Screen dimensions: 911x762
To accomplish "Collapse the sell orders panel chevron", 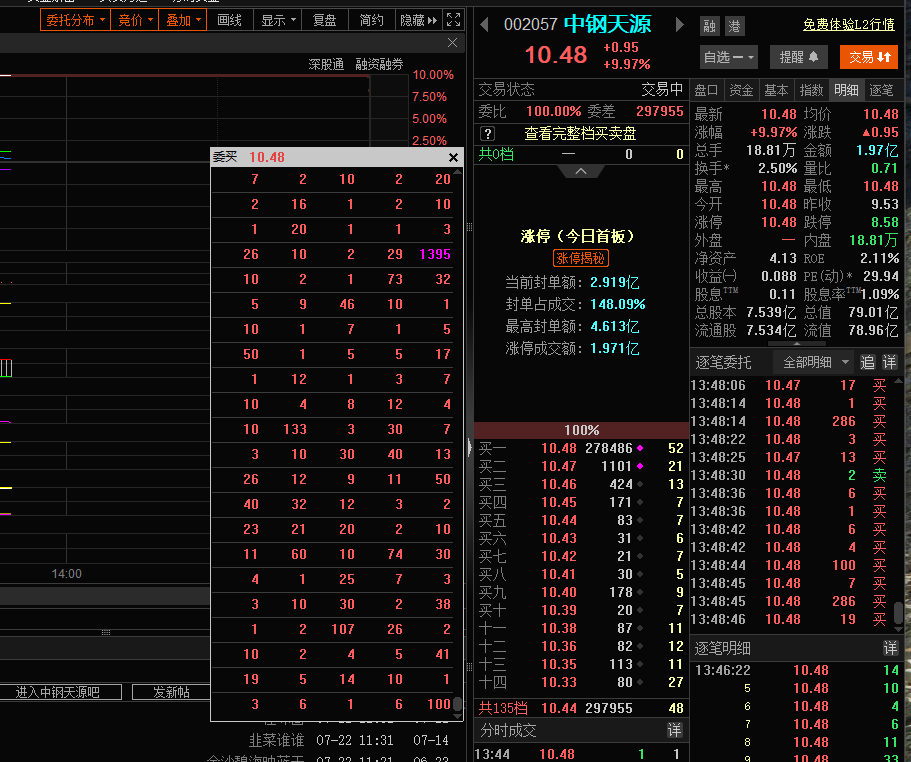I will pos(580,171).
